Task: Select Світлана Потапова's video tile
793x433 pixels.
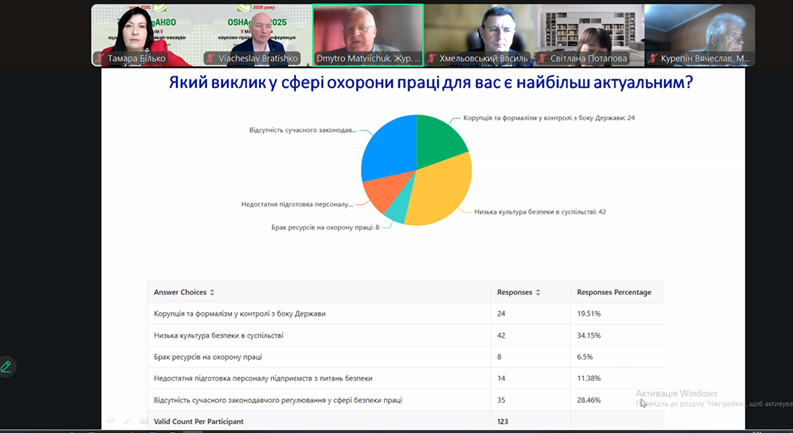Action: tap(589, 35)
